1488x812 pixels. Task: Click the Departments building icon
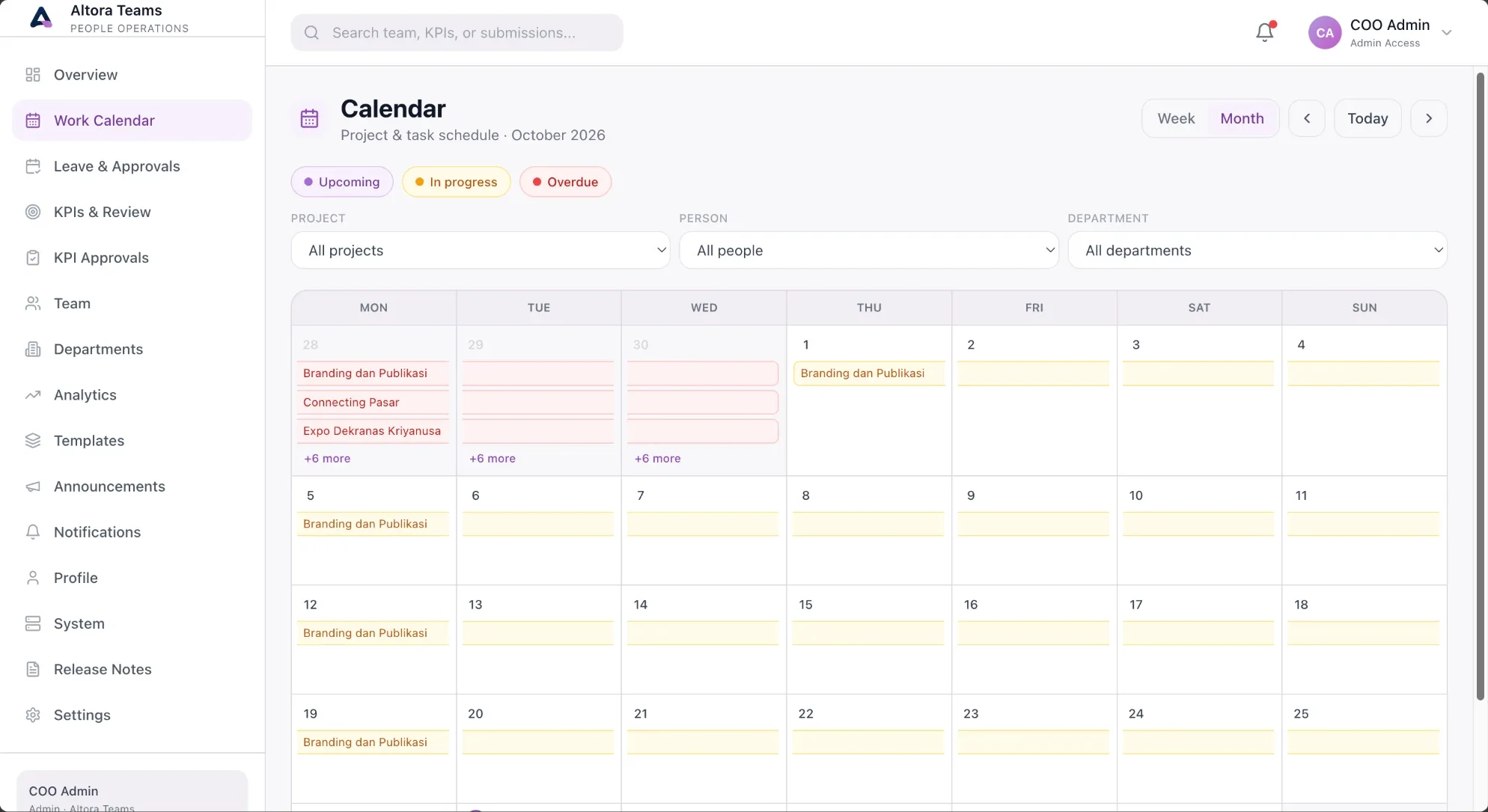[33, 349]
